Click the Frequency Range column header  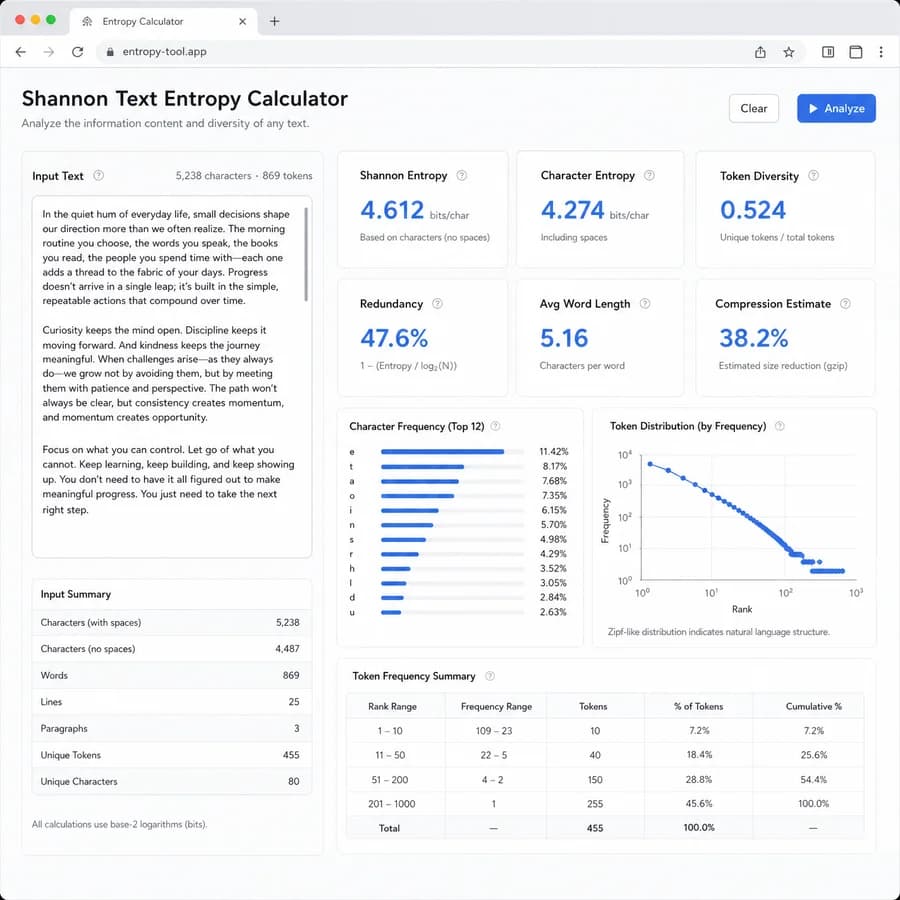(x=496, y=706)
